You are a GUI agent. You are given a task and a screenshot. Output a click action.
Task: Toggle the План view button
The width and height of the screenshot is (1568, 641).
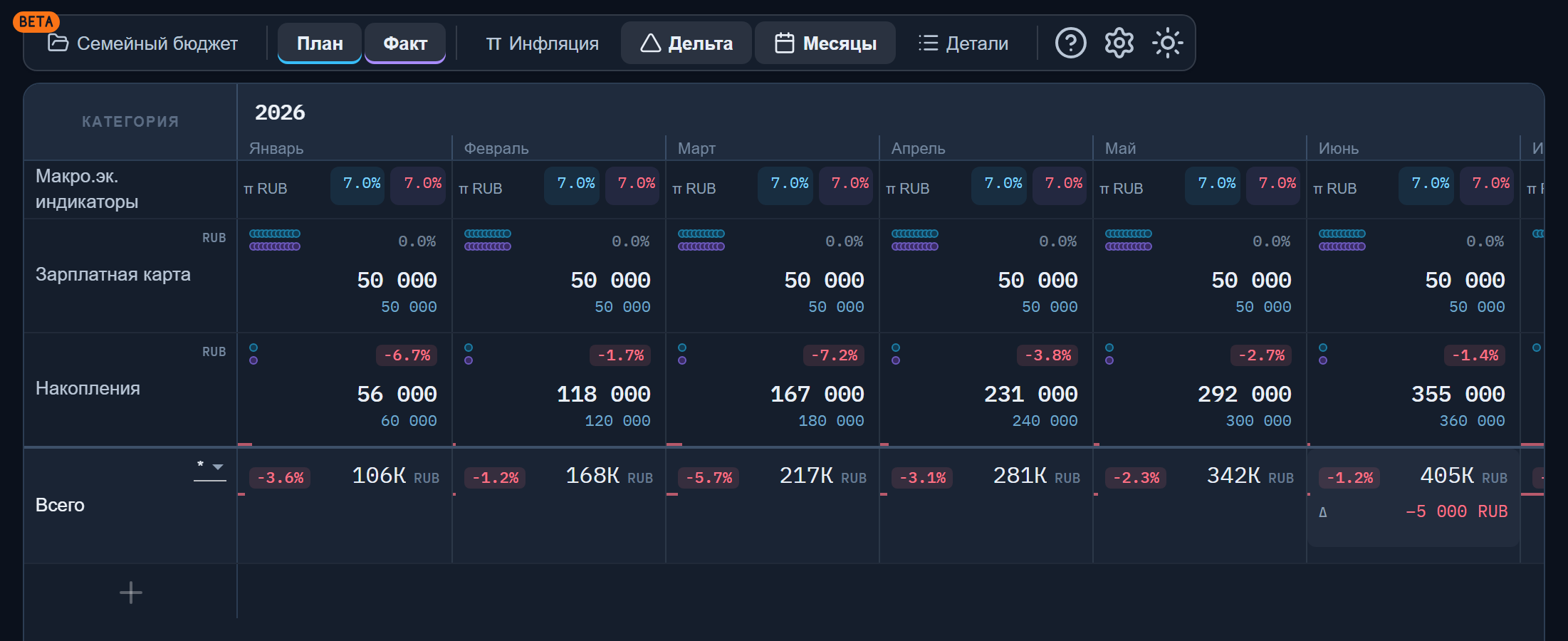coord(320,43)
